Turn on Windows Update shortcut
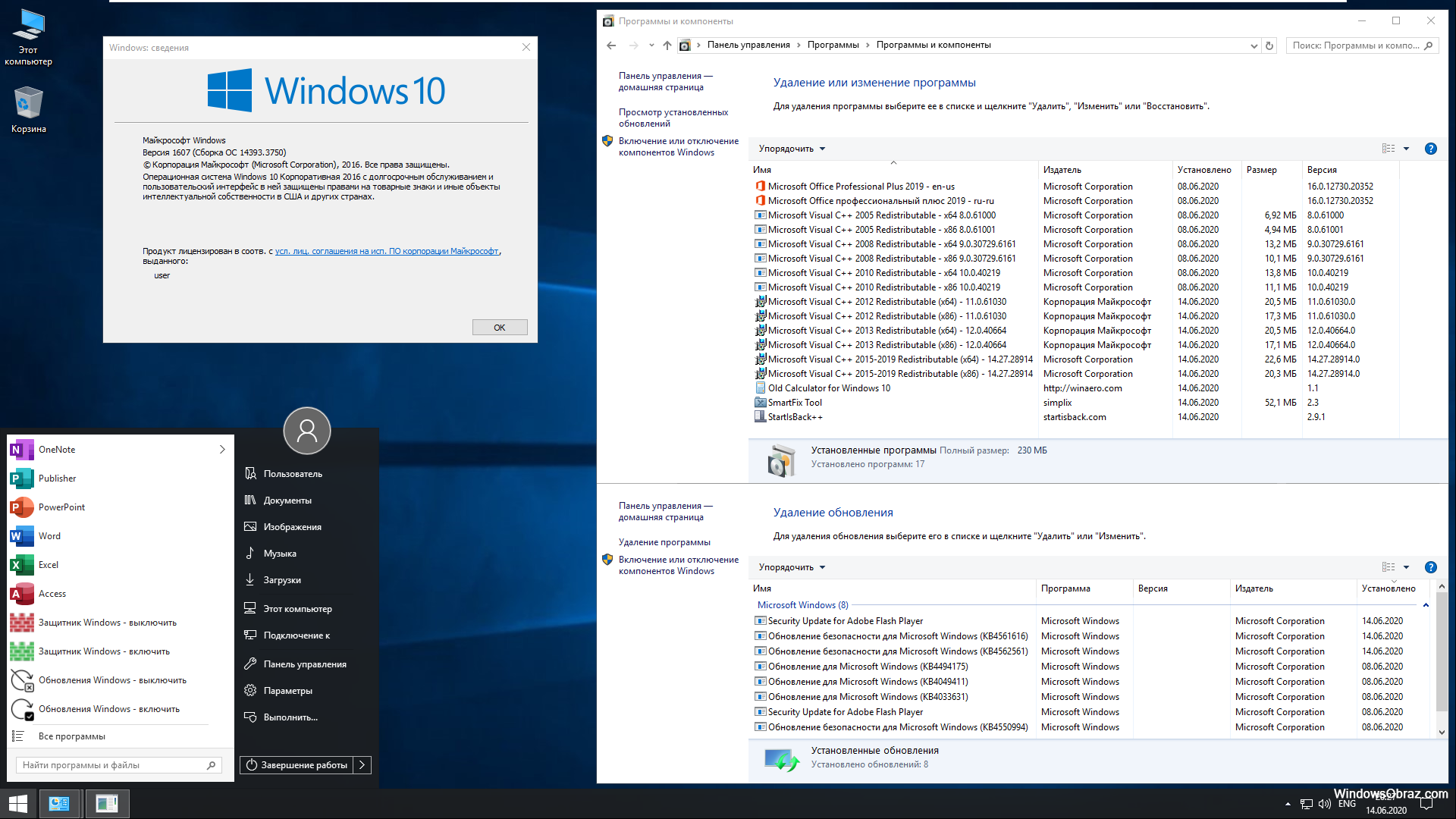Screen dimensions: 1456x819 coord(108,709)
